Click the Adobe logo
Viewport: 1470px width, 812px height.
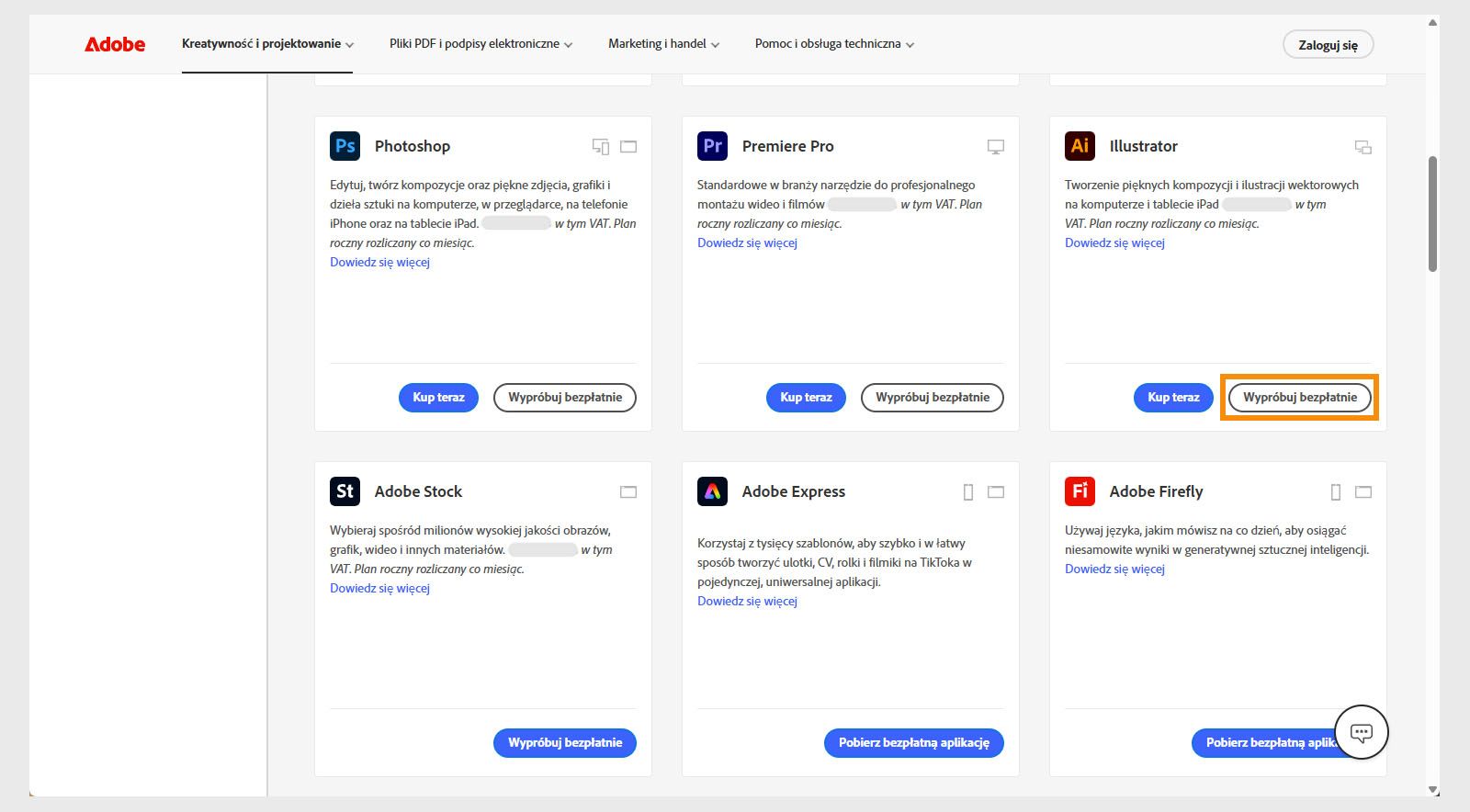(115, 44)
